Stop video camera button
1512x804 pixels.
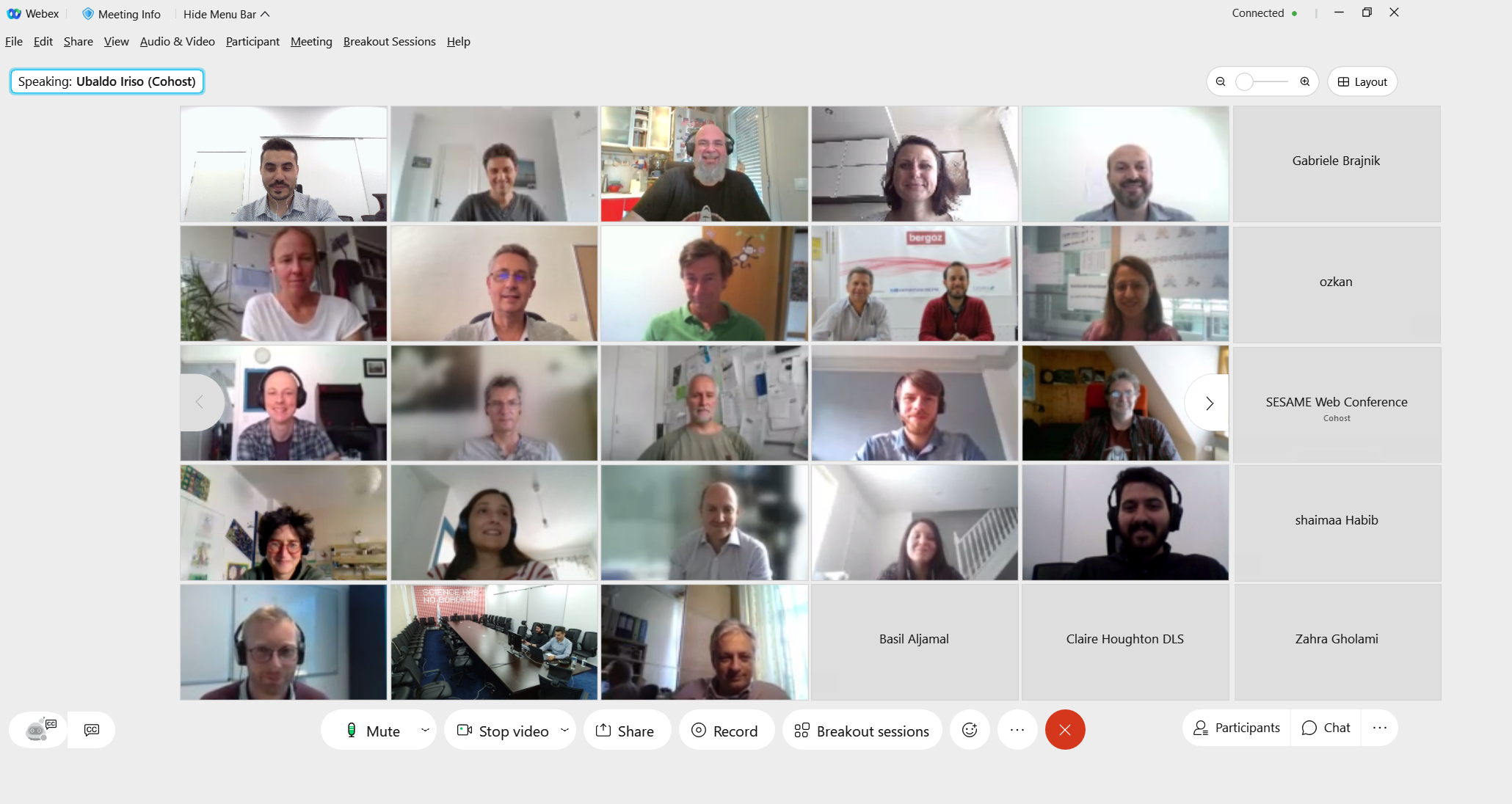[x=502, y=731]
